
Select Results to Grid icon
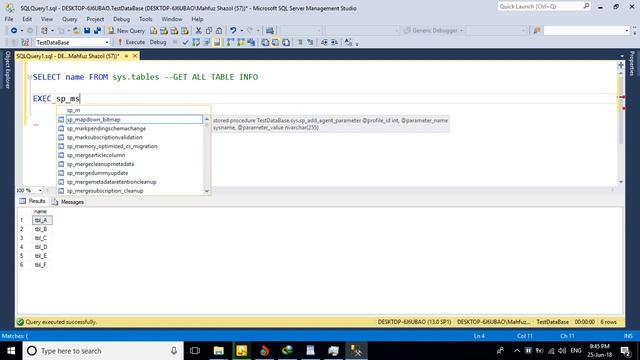click(276, 42)
